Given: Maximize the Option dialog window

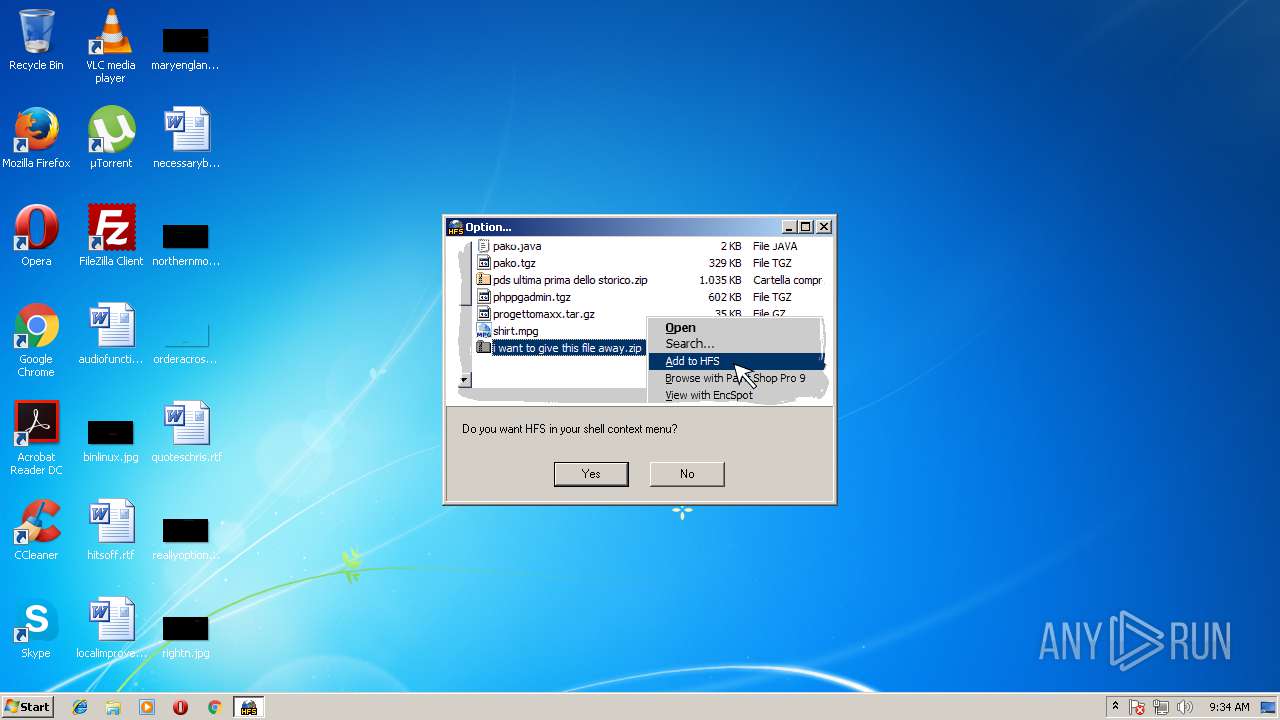Looking at the screenshot, I should (x=806, y=227).
